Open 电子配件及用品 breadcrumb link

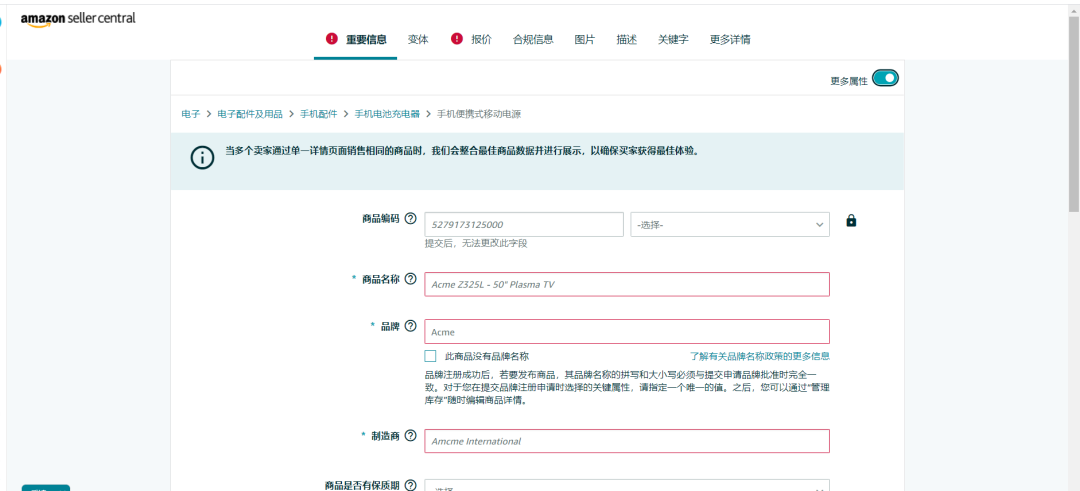coord(250,114)
